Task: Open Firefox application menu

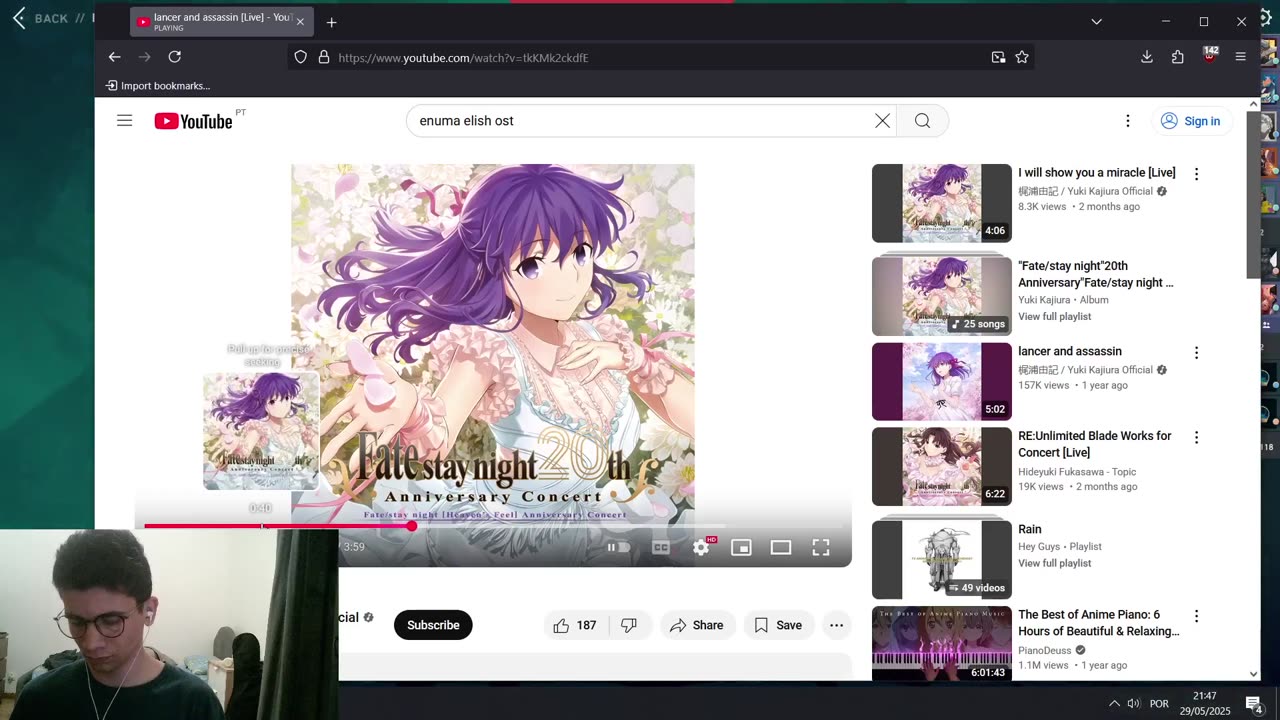Action: tap(1240, 57)
